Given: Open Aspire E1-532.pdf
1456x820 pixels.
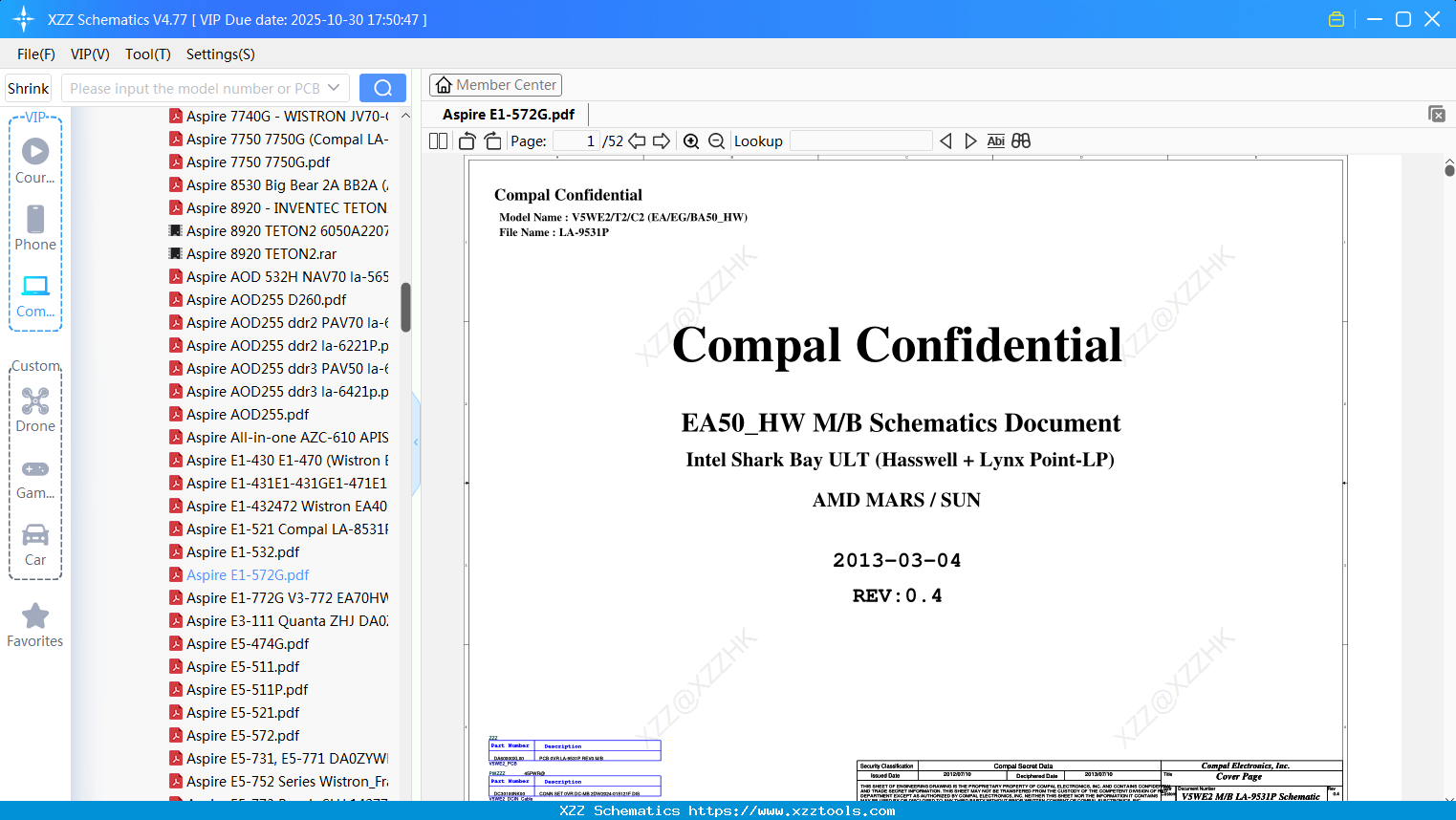Looking at the screenshot, I should (243, 552).
